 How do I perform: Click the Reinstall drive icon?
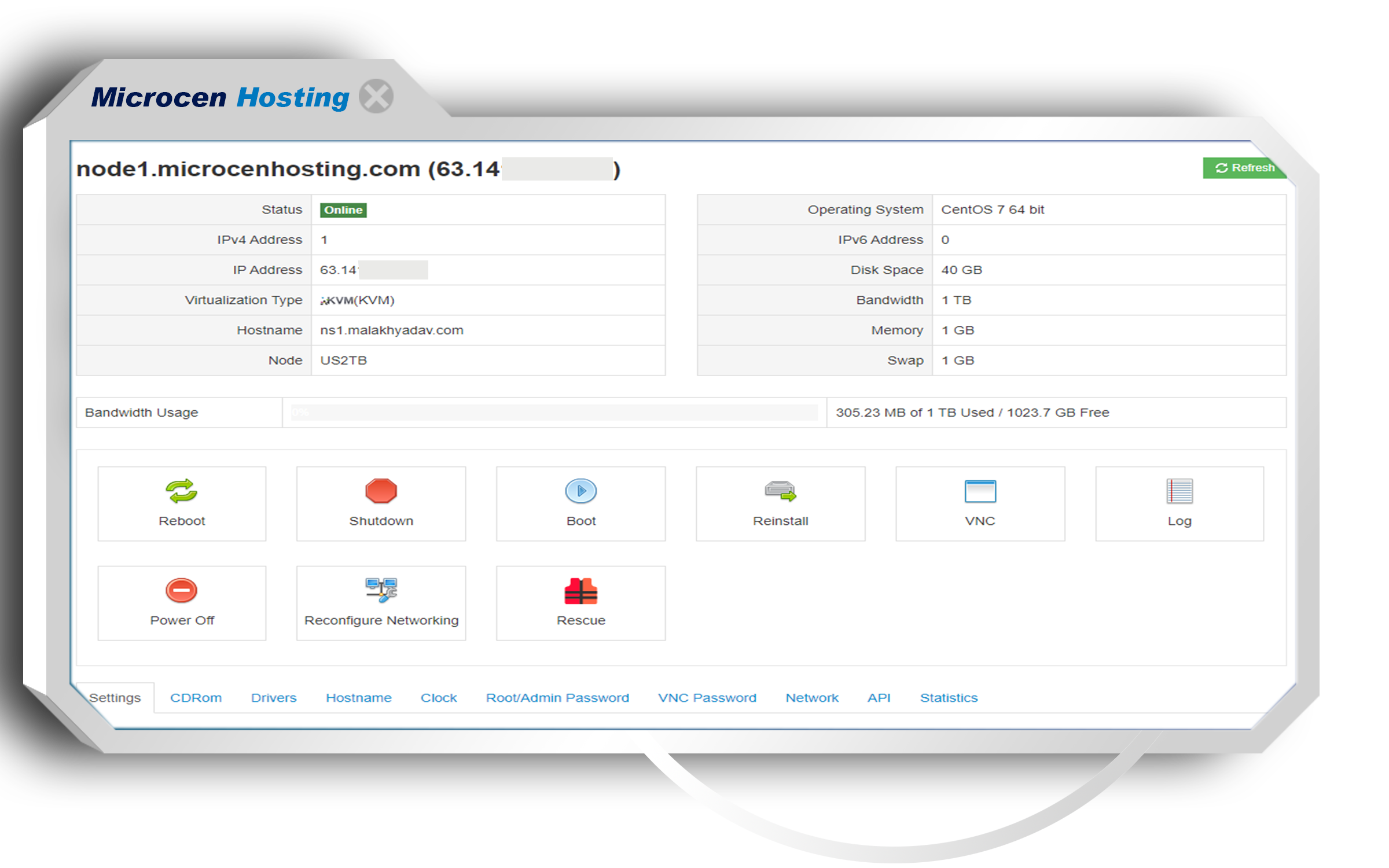tap(780, 491)
